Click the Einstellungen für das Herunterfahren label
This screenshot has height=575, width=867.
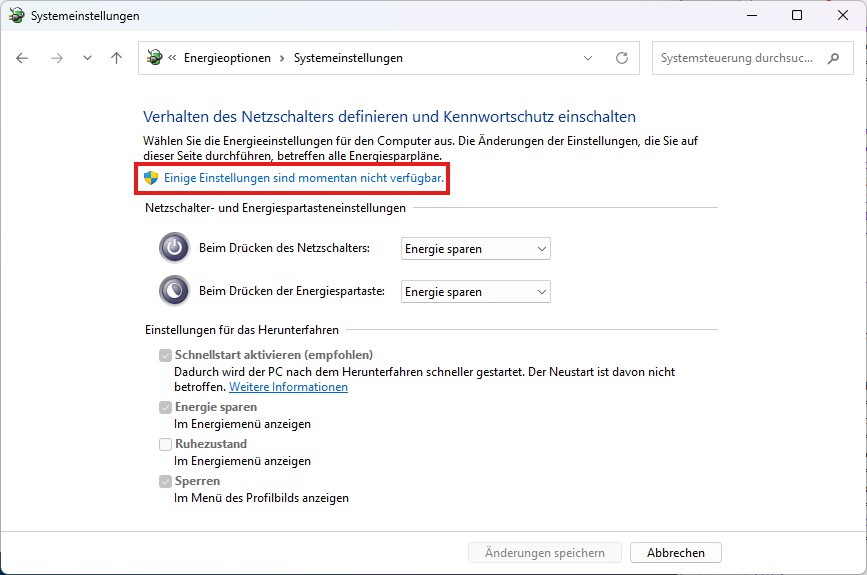242,330
